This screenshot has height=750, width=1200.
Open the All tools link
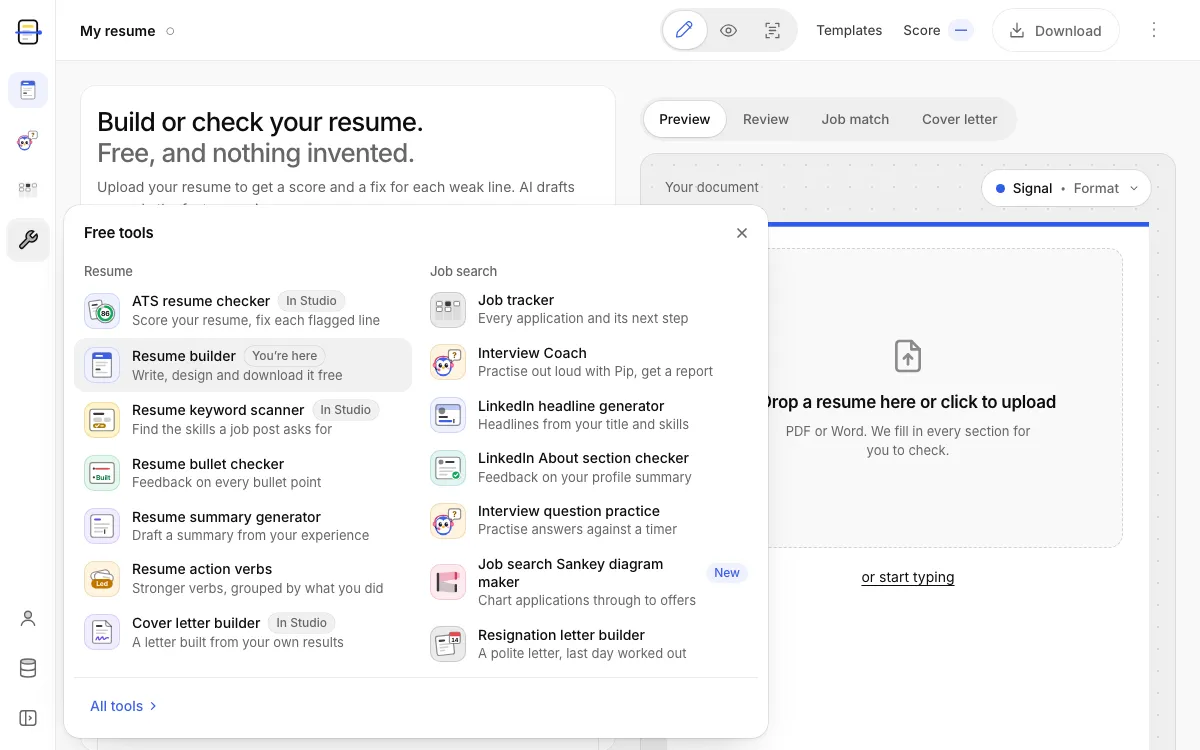click(124, 706)
